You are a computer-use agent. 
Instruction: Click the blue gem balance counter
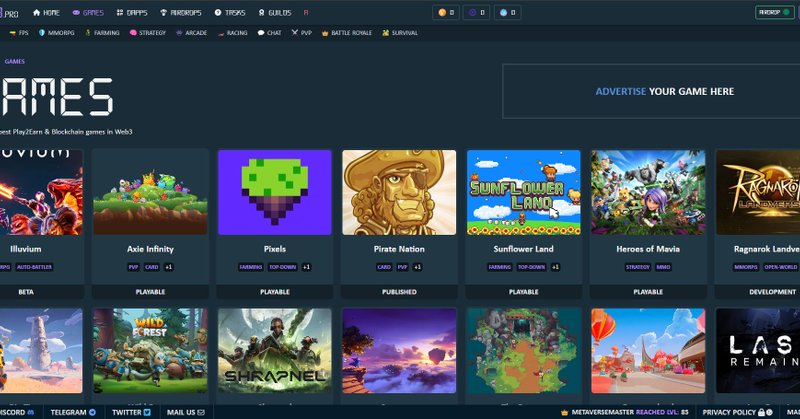click(507, 13)
